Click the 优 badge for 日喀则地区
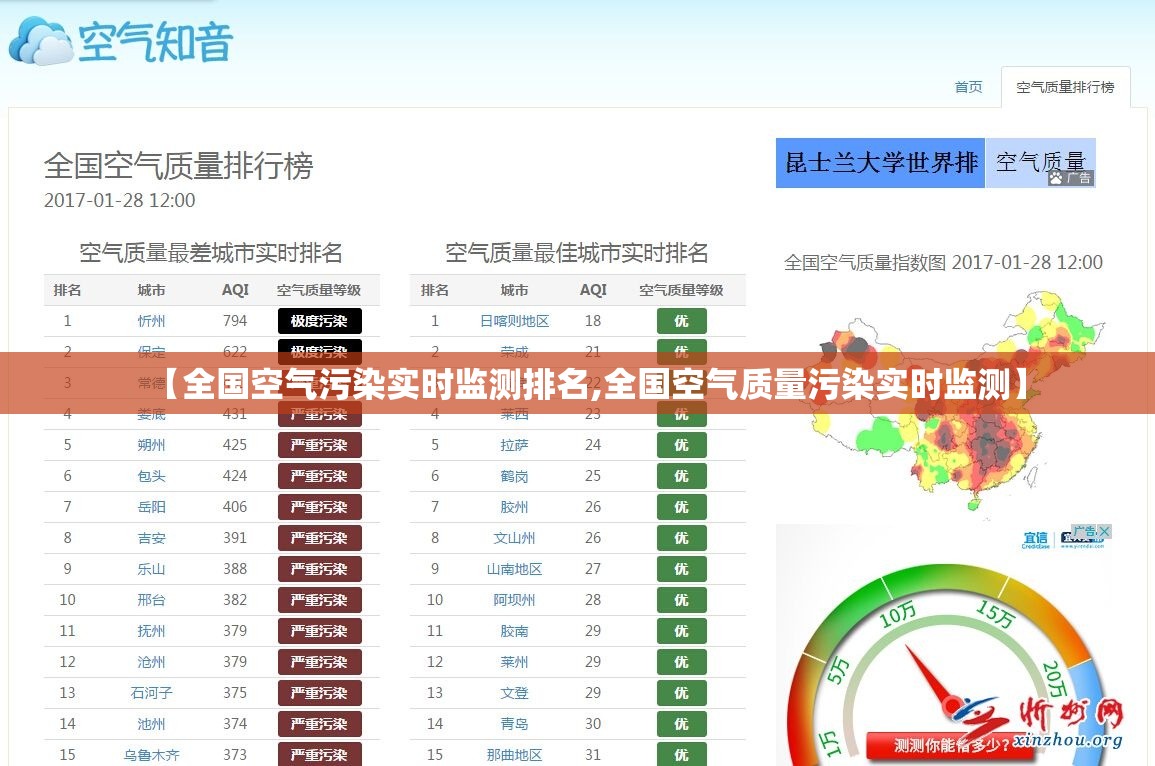 coord(681,321)
